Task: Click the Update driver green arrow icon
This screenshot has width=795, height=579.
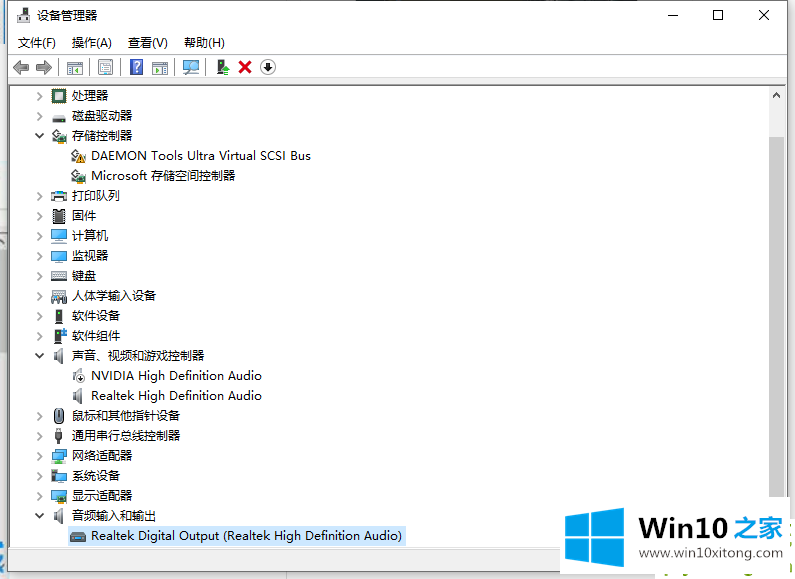Action: coord(223,67)
